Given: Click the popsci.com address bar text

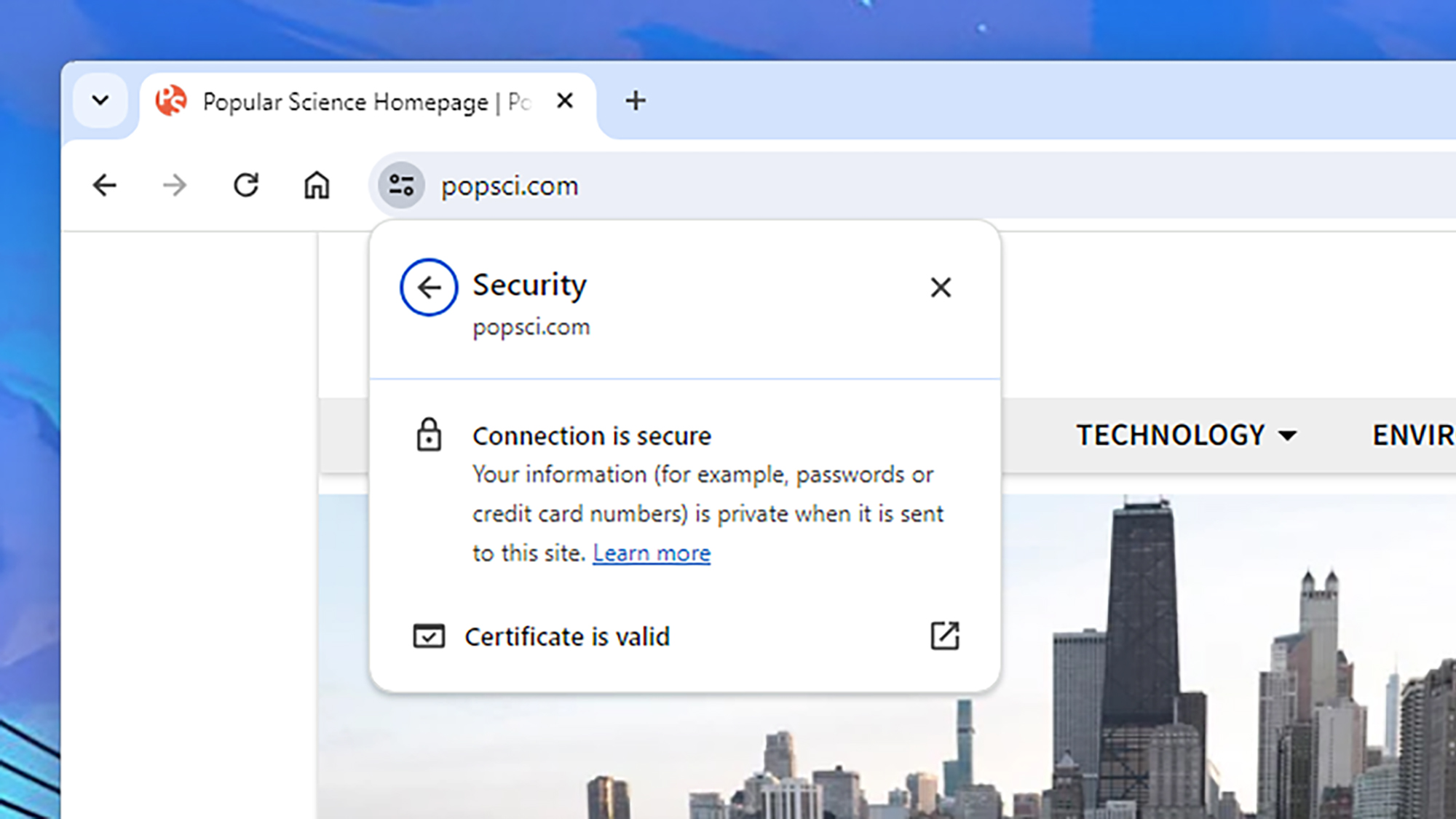Looking at the screenshot, I should [510, 186].
